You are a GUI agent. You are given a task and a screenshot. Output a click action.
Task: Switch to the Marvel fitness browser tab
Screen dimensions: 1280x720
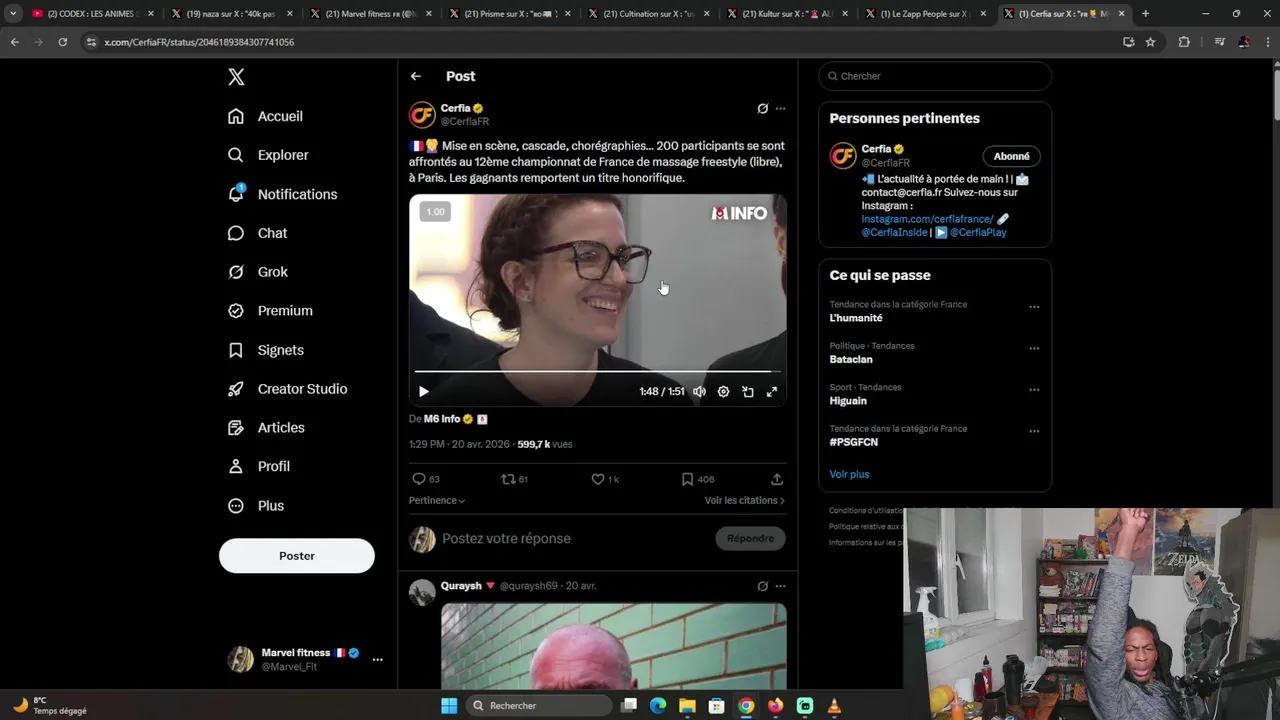369,14
